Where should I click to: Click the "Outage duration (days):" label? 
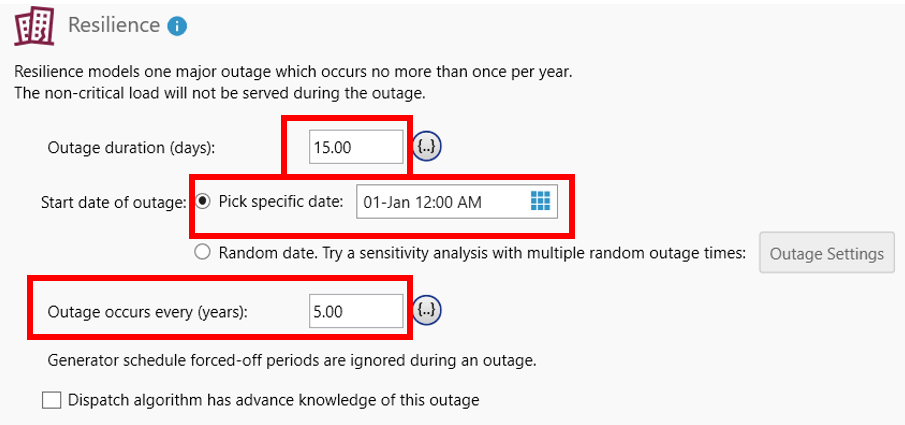[131, 148]
